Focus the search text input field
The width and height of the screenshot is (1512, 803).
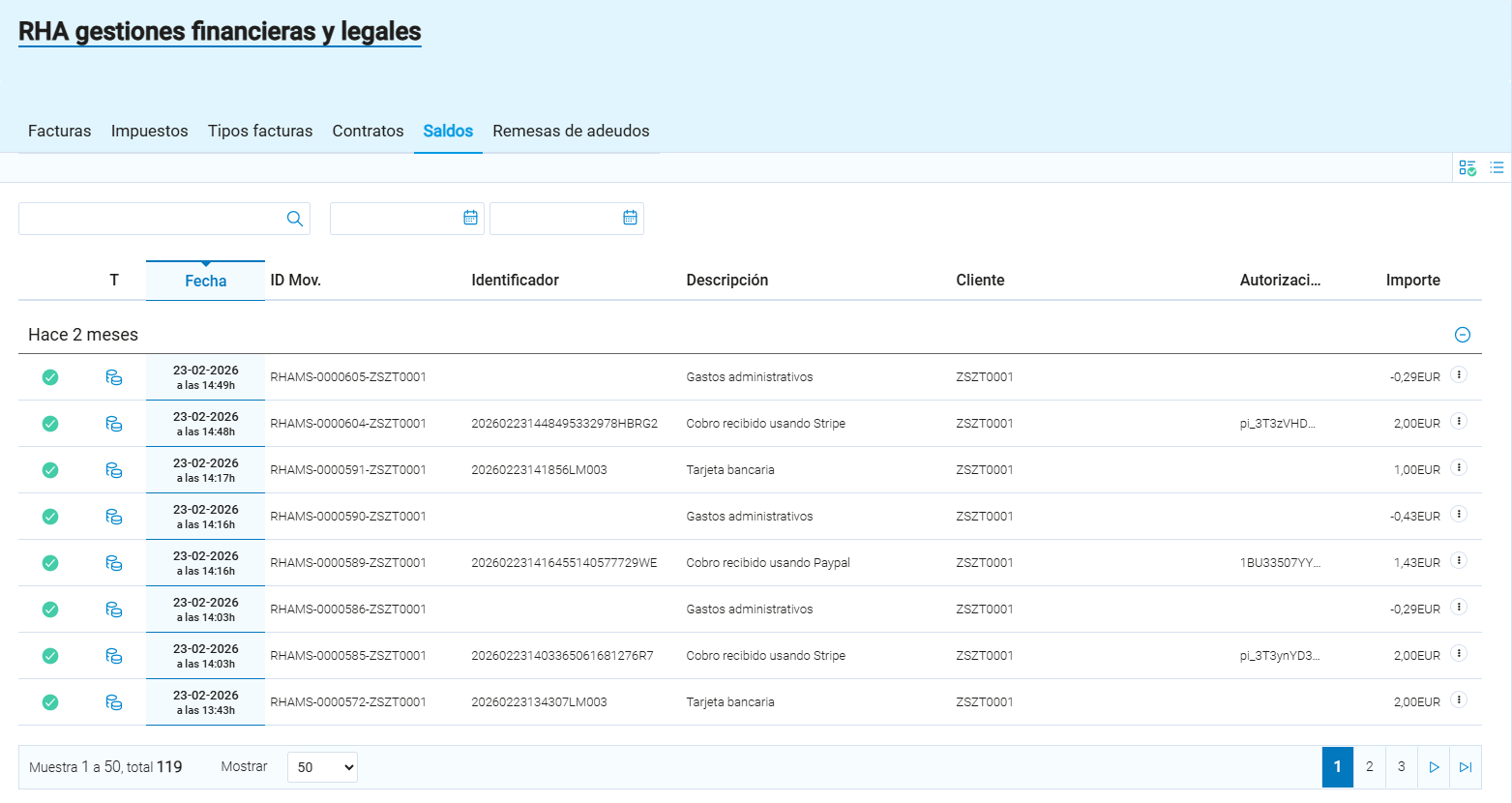click(x=150, y=219)
